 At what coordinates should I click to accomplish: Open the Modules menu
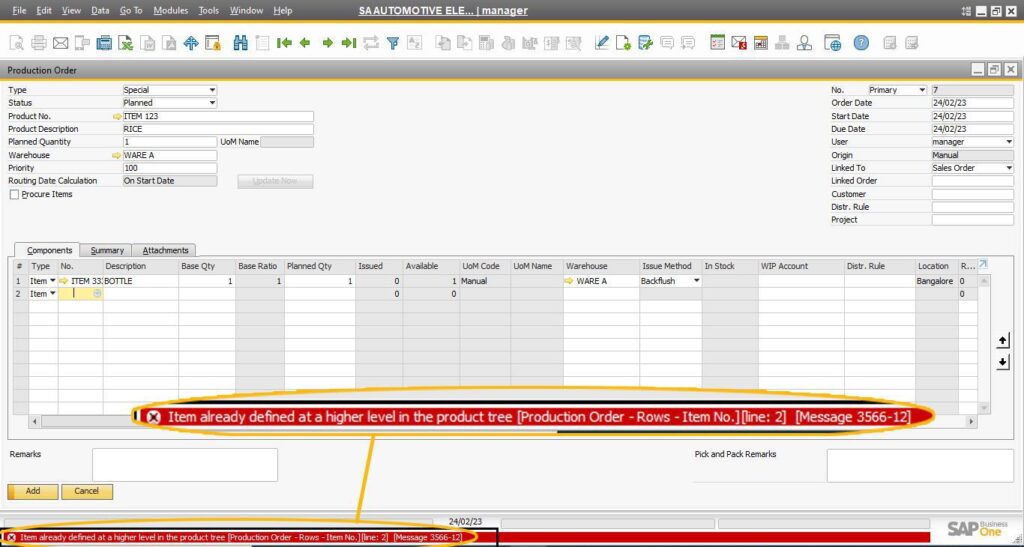(170, 10)
